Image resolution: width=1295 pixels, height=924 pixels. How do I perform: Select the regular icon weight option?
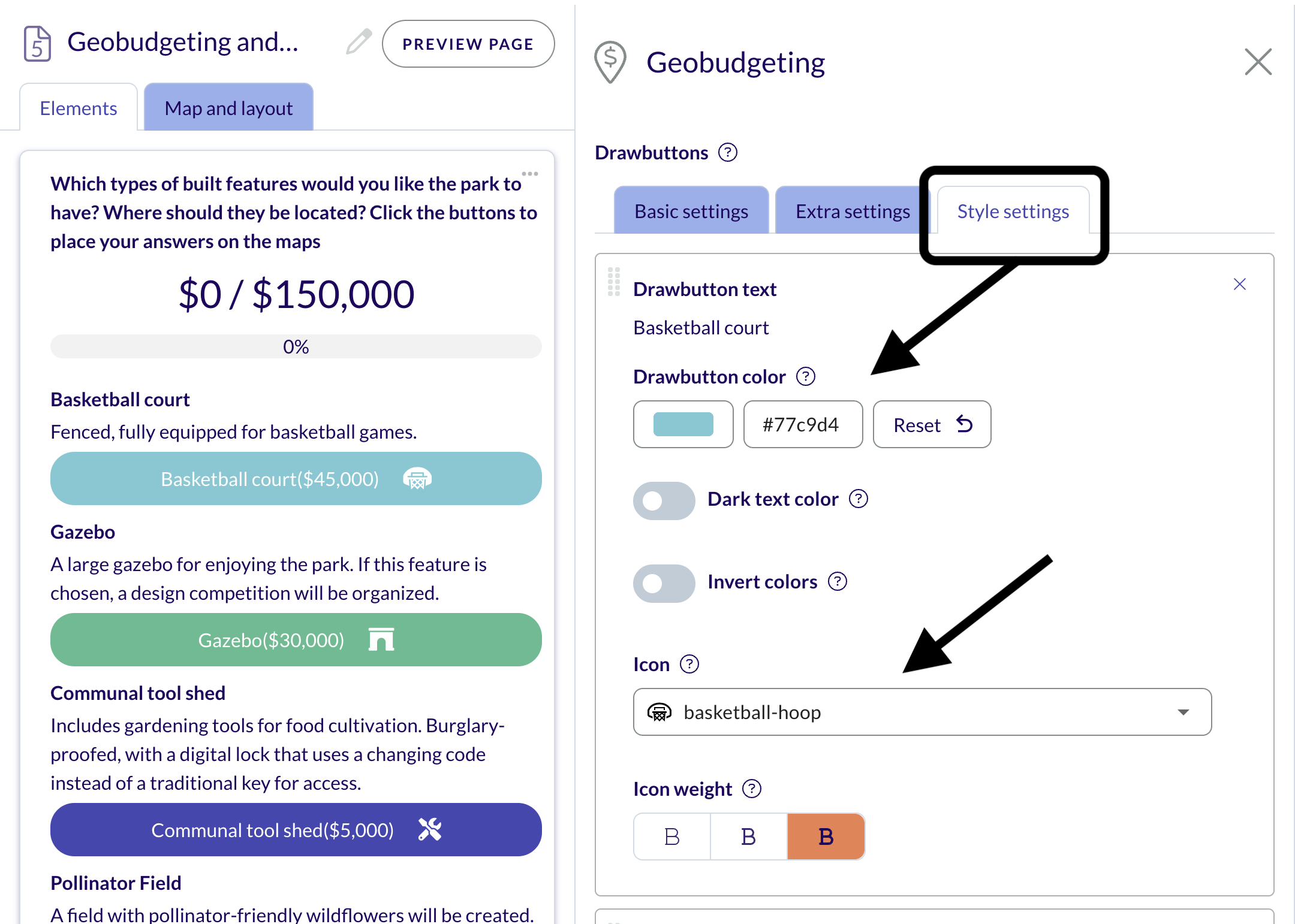coord(749,837)
